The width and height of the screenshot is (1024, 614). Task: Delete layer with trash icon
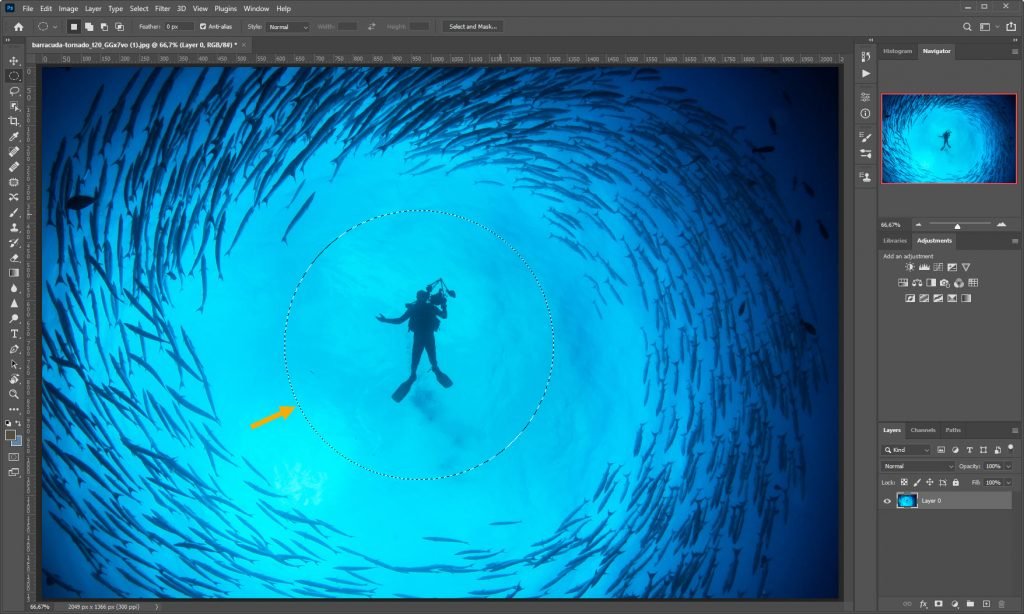pyautogui.click(x=1002, y=604)
